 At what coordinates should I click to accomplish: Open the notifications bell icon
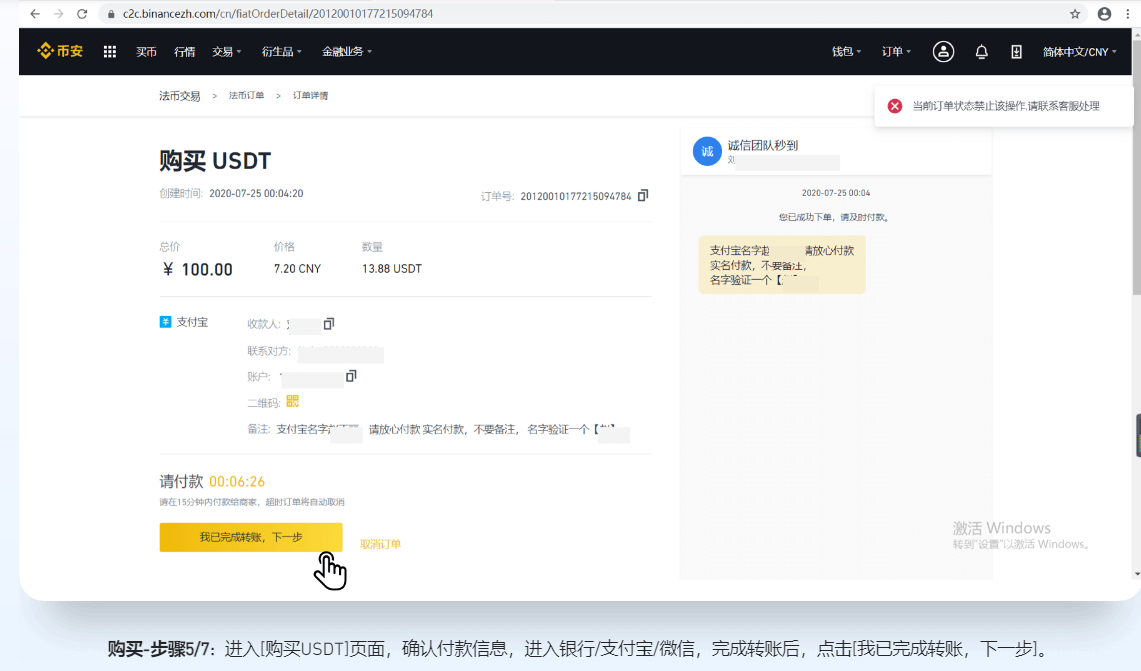point(981,52)
